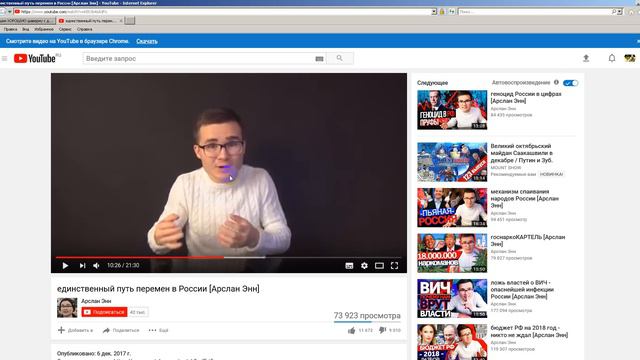The width and height of the screenshot is (640, 360).
Task: Open the Избранное browser menu
Action: tap(44, 29)
